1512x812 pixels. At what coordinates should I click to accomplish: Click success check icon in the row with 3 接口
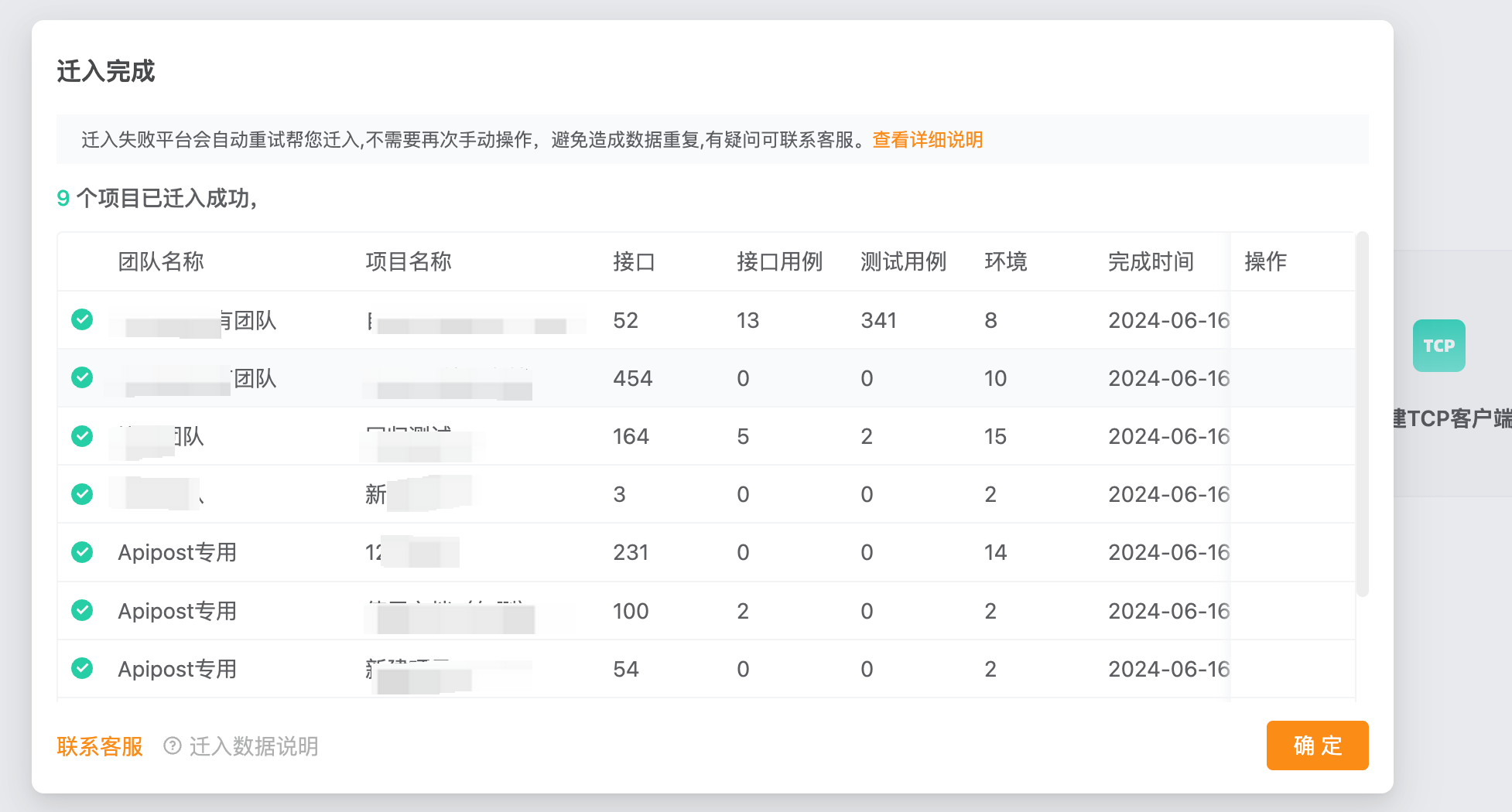coord(82,494)
